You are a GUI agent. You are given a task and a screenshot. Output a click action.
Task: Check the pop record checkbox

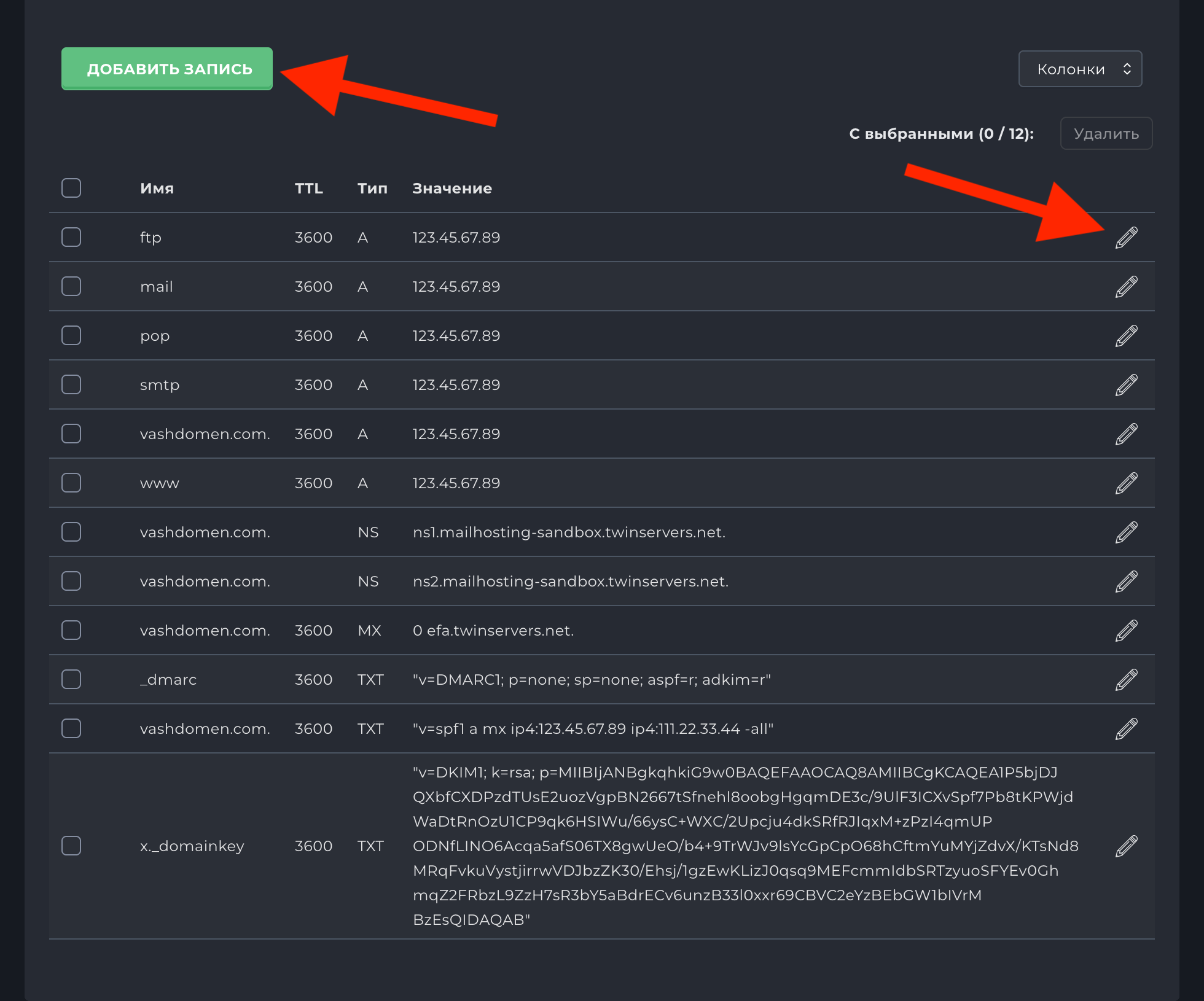pos(71,335)
